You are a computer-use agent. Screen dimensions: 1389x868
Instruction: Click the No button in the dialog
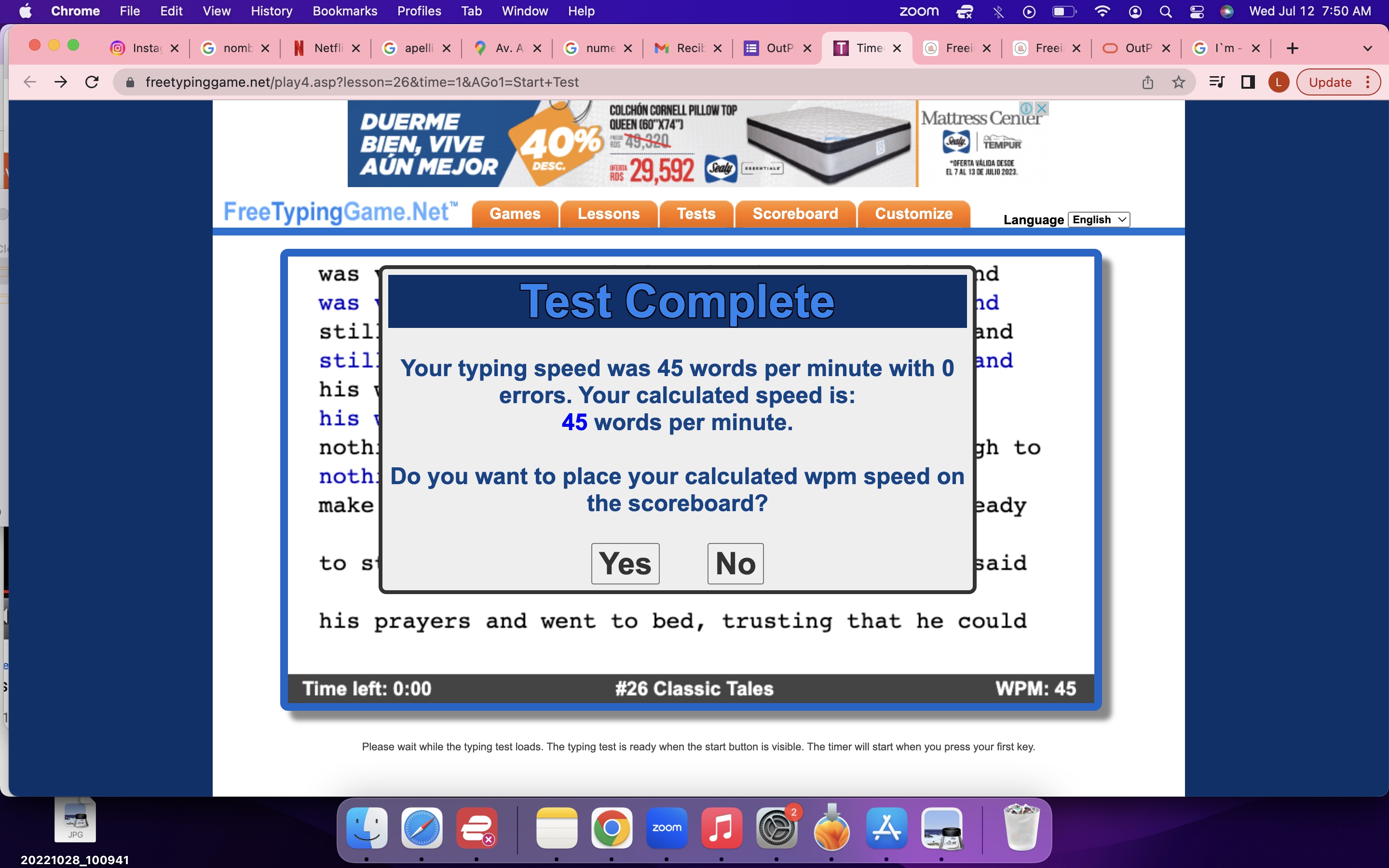click(735, 563)
